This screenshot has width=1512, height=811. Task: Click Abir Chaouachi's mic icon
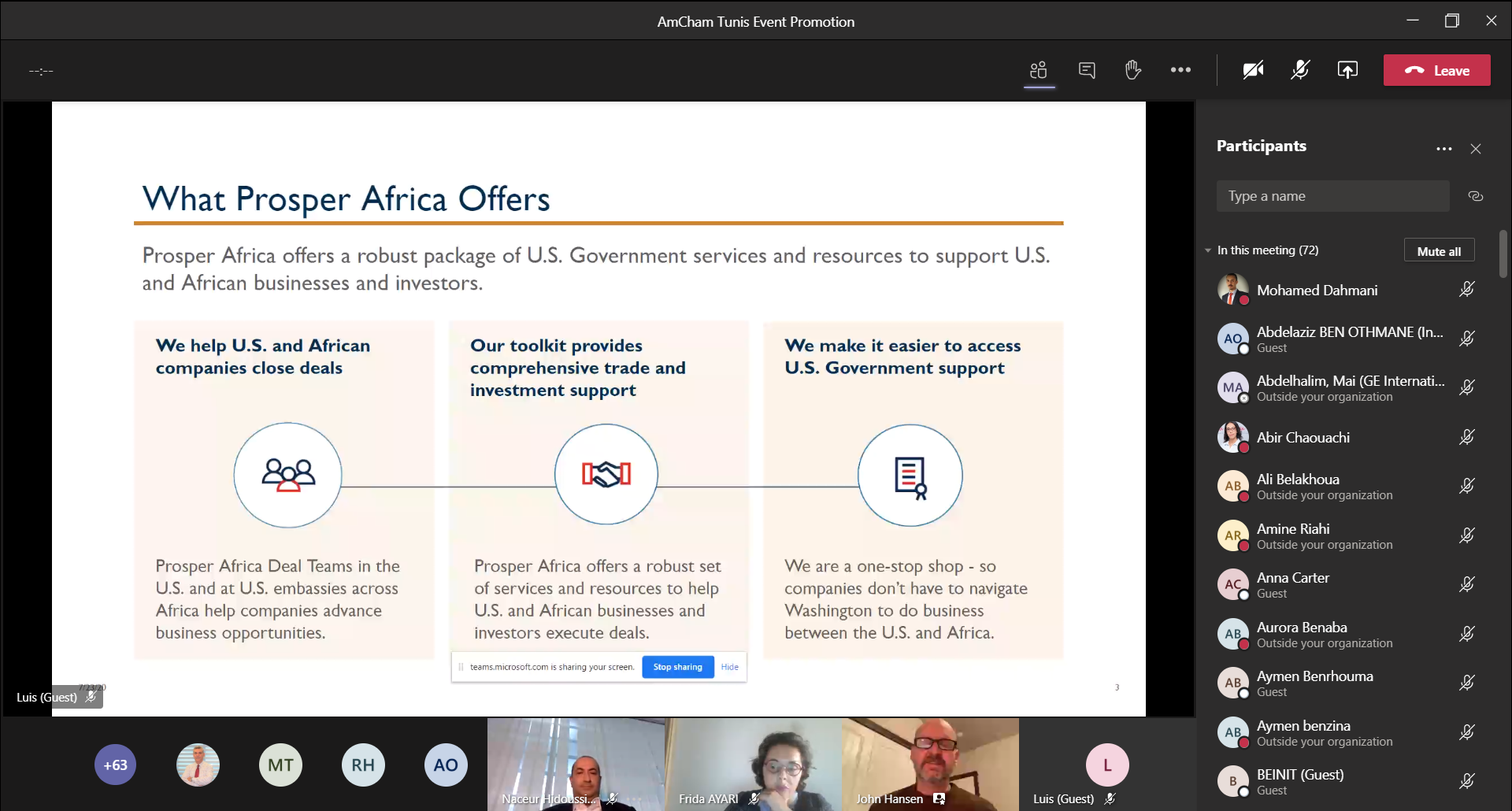click(1466, 437)
